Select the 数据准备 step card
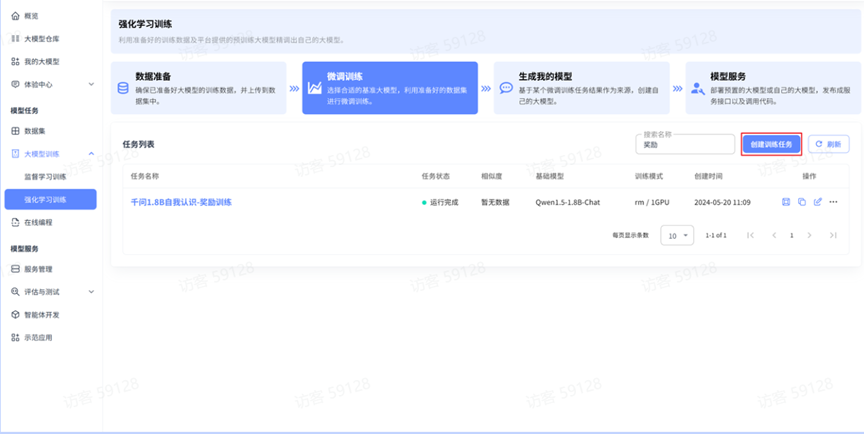864x434 pixels. click(198, 88)
